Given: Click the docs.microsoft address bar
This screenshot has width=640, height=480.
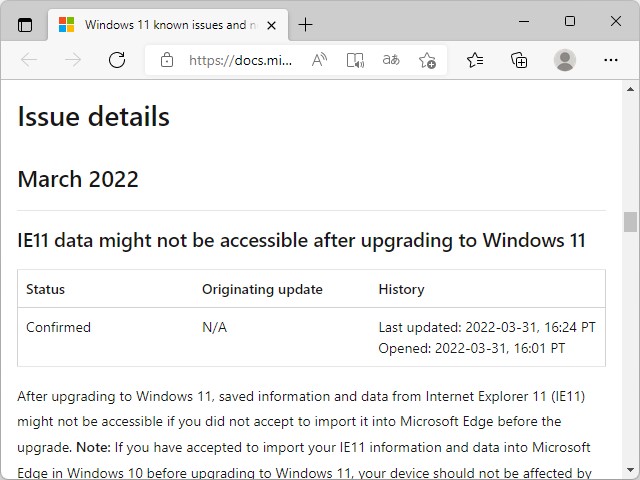Looking at the screenshot, I should [240, 60].
